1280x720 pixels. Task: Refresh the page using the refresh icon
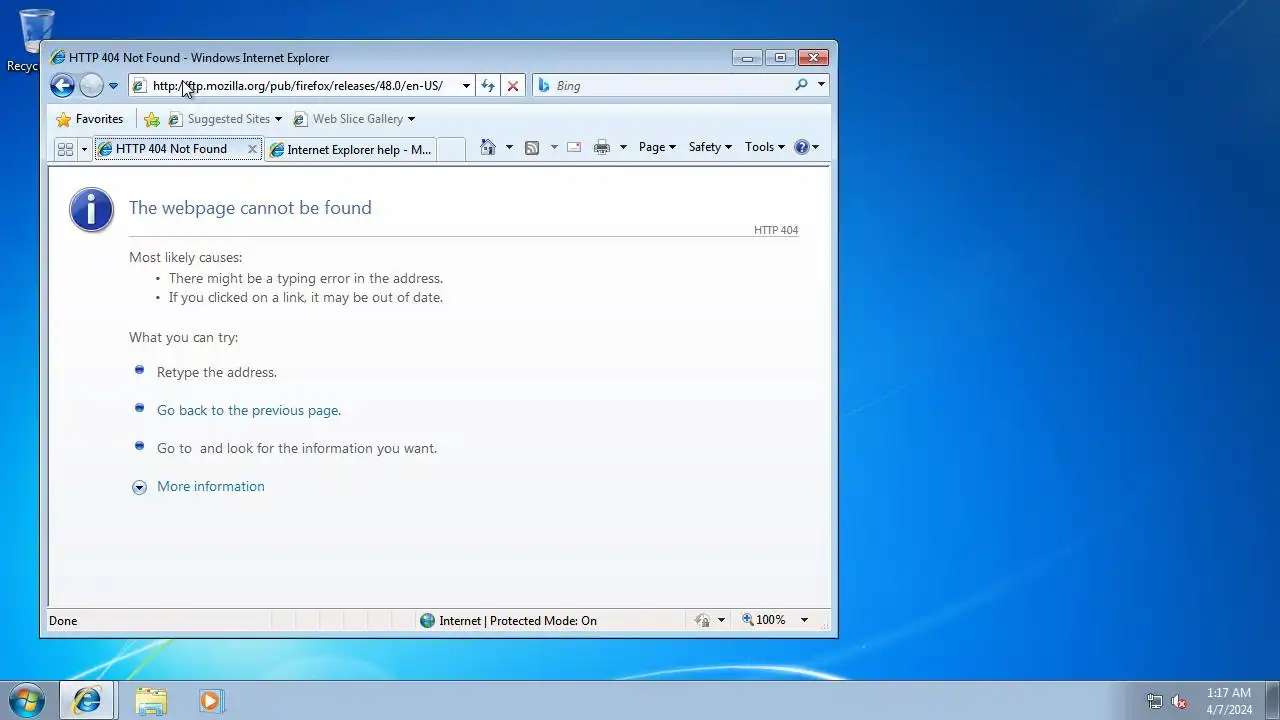(x=488, y=86)
